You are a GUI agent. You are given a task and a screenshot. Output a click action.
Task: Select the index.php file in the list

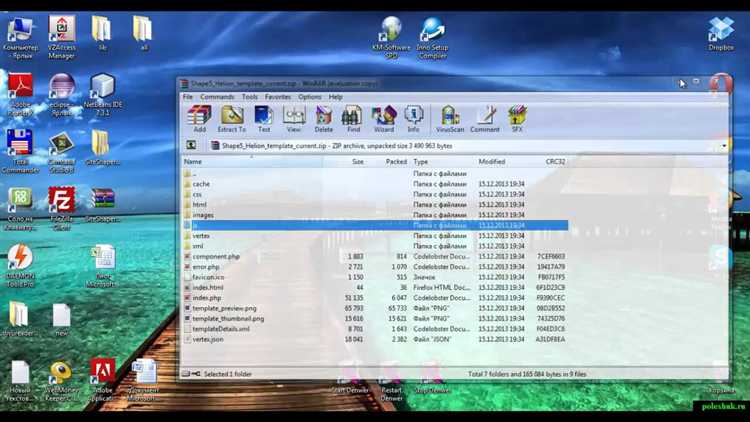pos(207,298)
